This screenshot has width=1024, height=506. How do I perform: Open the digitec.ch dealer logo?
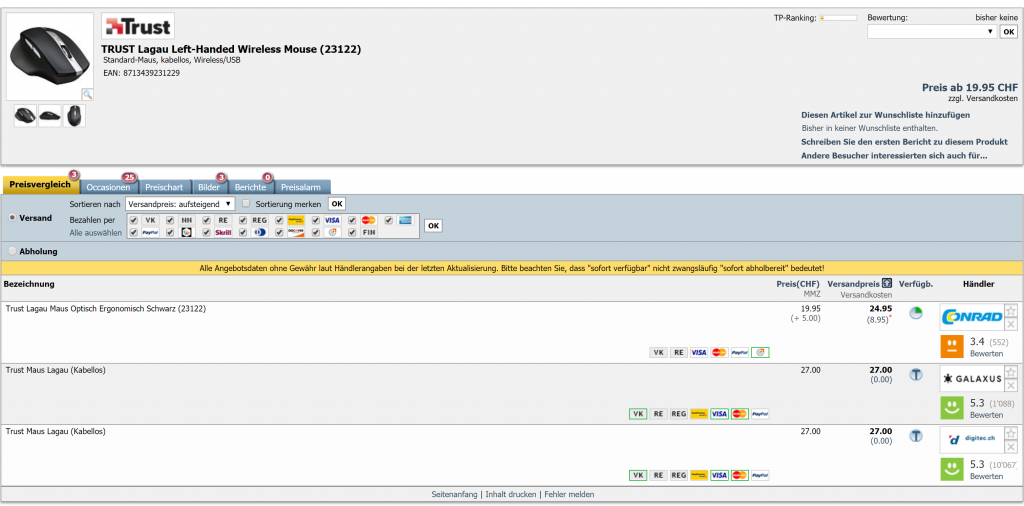pyautogui.click(x=971, y=440)
